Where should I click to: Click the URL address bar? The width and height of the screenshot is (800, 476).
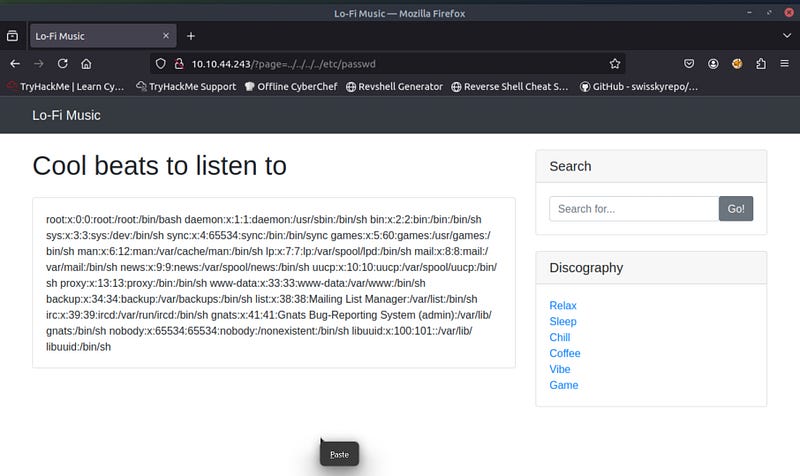click(400, 63)
